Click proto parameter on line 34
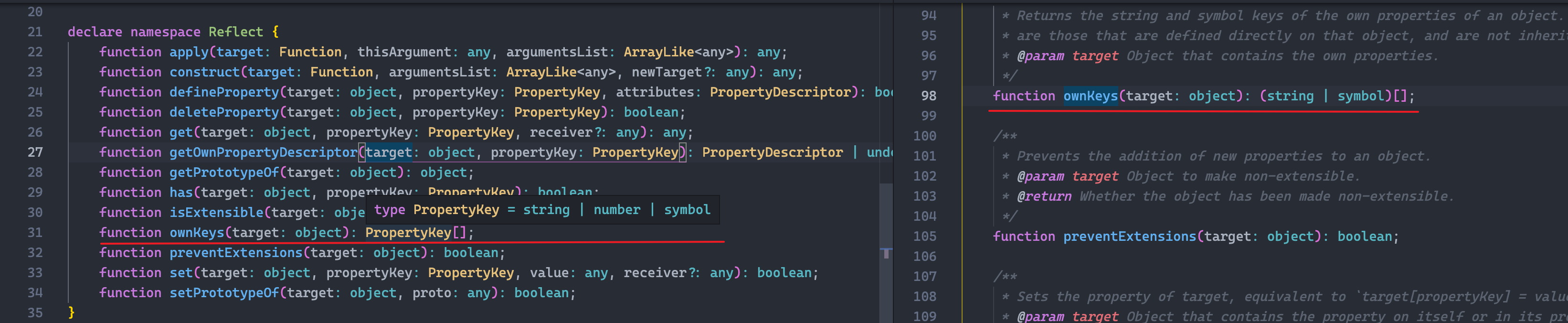 [432, 293]
